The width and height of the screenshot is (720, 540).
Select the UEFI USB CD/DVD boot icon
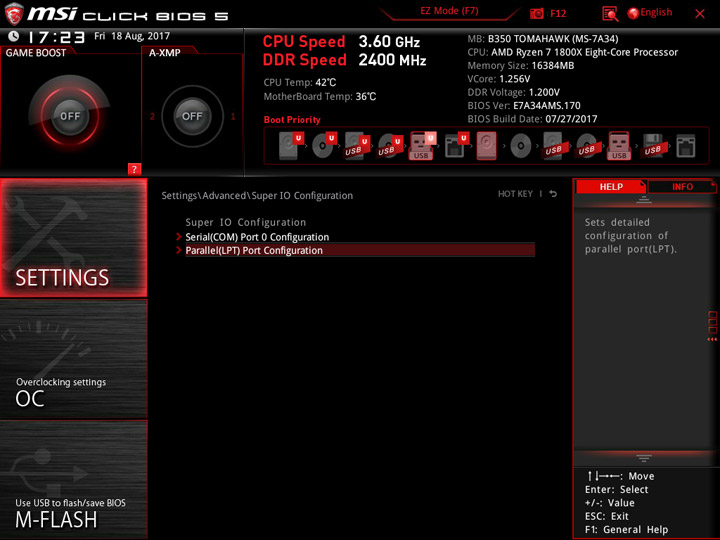point(390,146)
